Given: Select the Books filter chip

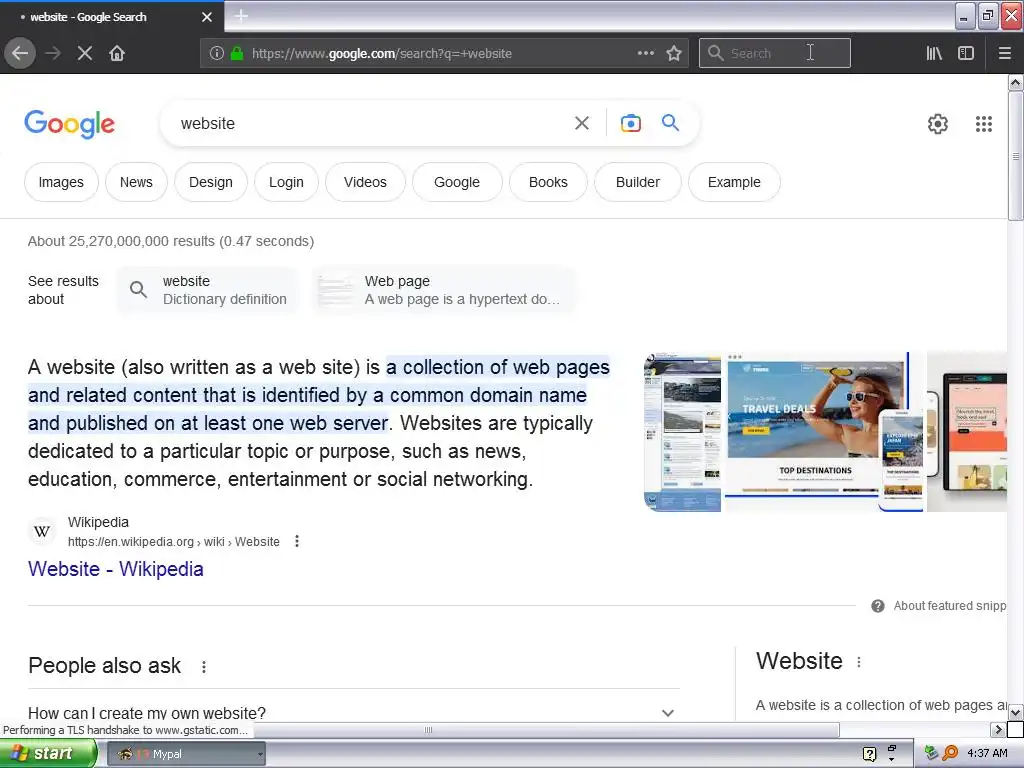Looking at the screenshot, I should 548,182.
